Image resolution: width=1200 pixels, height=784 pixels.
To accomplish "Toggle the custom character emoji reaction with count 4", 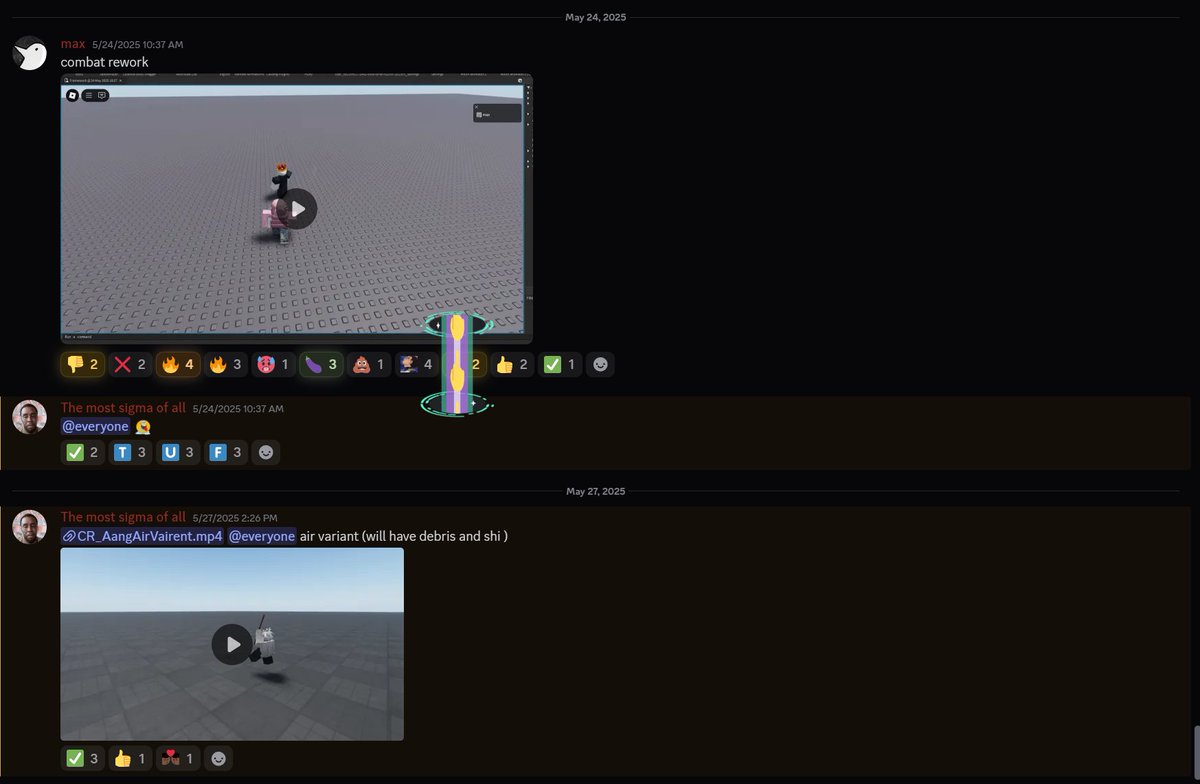I will click(x=415, y=365).
